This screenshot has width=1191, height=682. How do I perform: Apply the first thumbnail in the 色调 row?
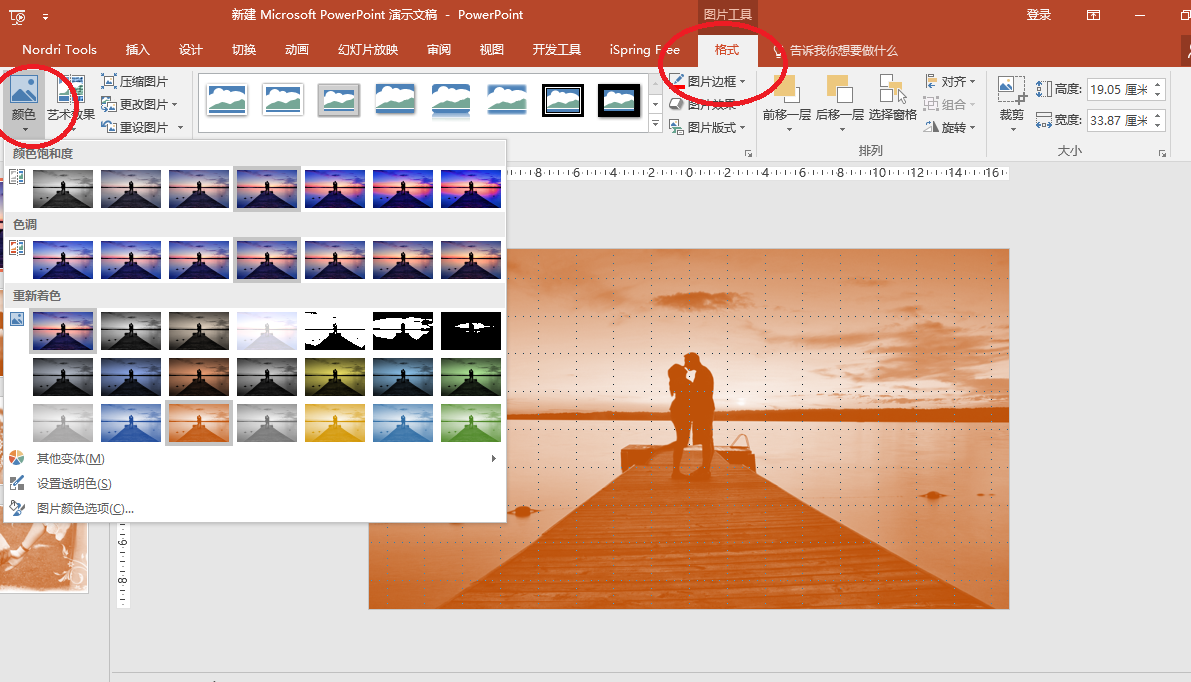coord(63,260)
